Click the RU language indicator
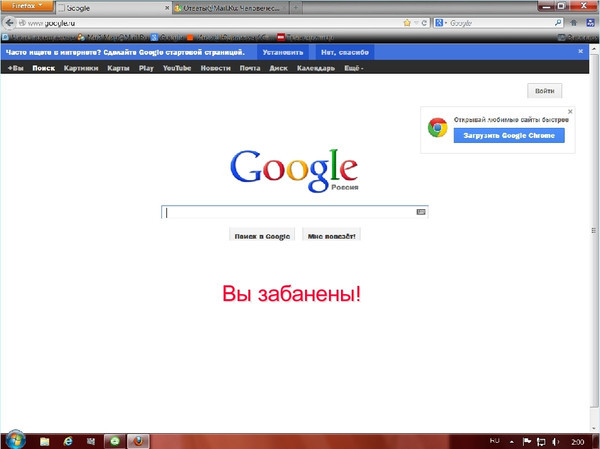600x449 pixels. pyautogui.click(x=494, y=441)
